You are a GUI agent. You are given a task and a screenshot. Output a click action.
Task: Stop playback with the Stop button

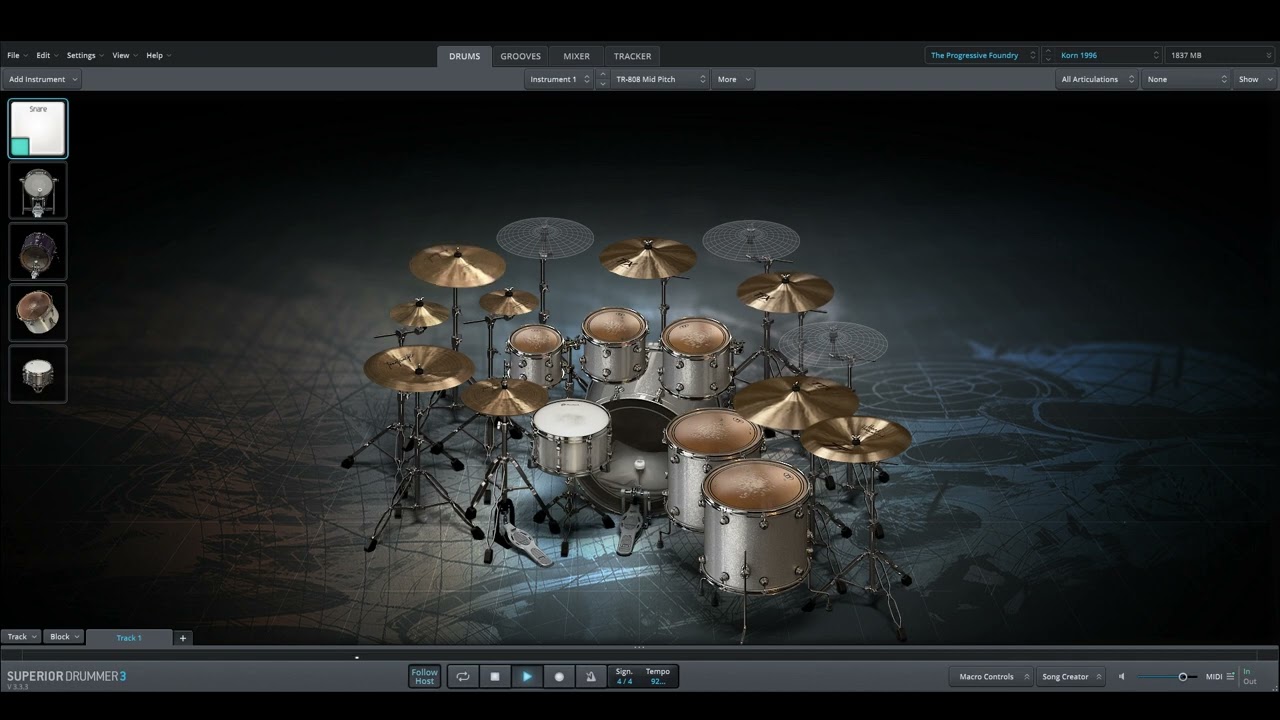click(495, 677)
